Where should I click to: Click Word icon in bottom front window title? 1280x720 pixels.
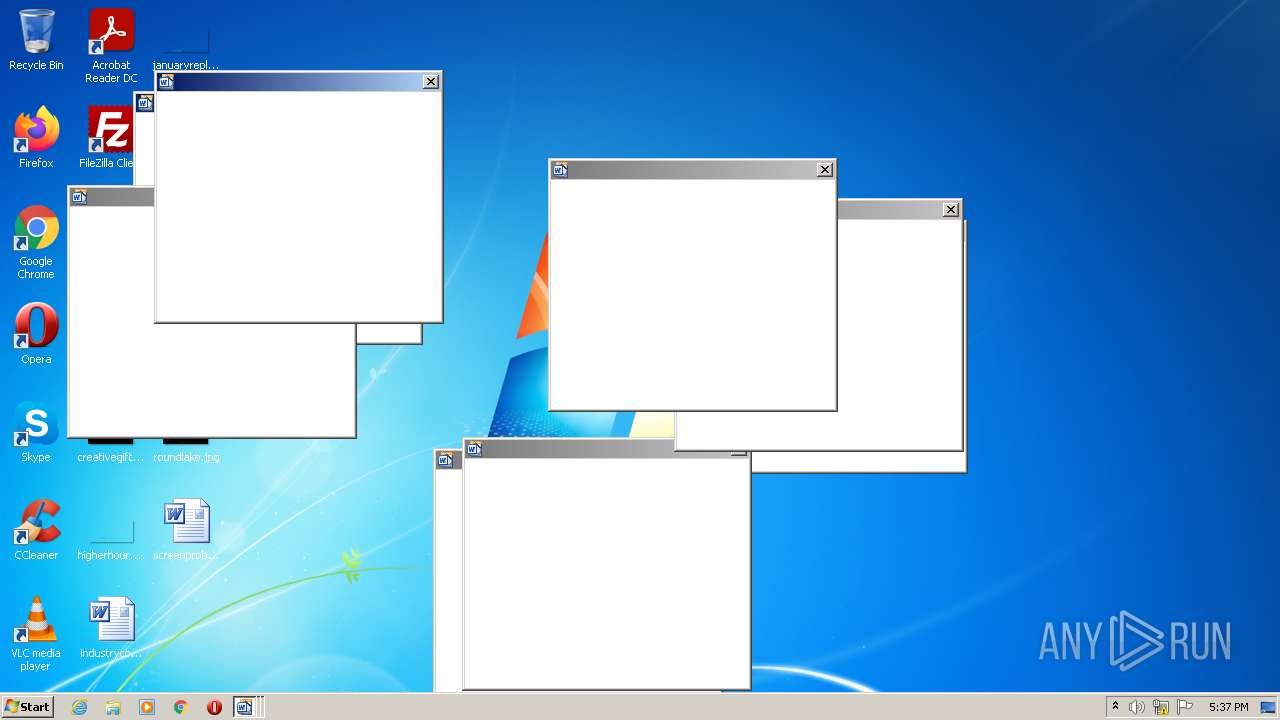[474, 449]
